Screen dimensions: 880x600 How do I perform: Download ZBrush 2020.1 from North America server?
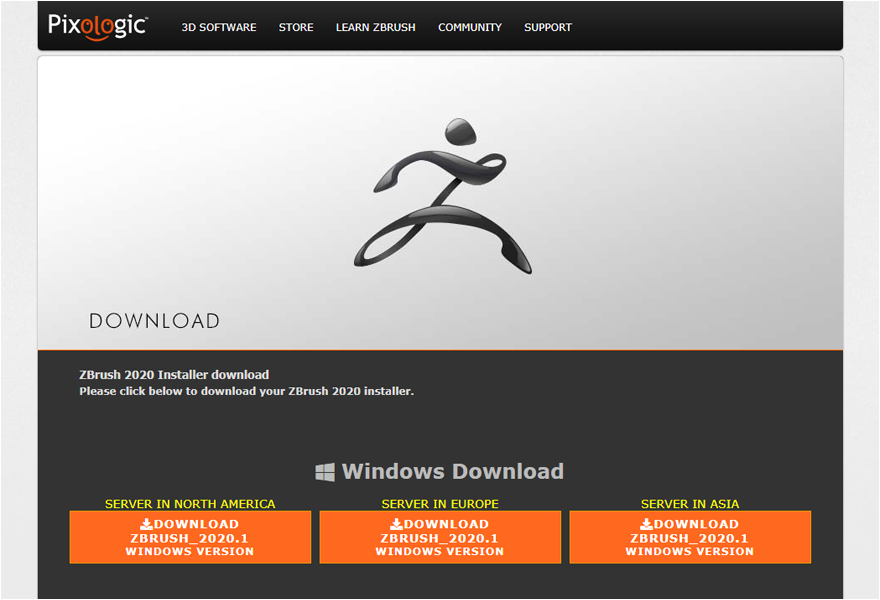coord(190,538)
